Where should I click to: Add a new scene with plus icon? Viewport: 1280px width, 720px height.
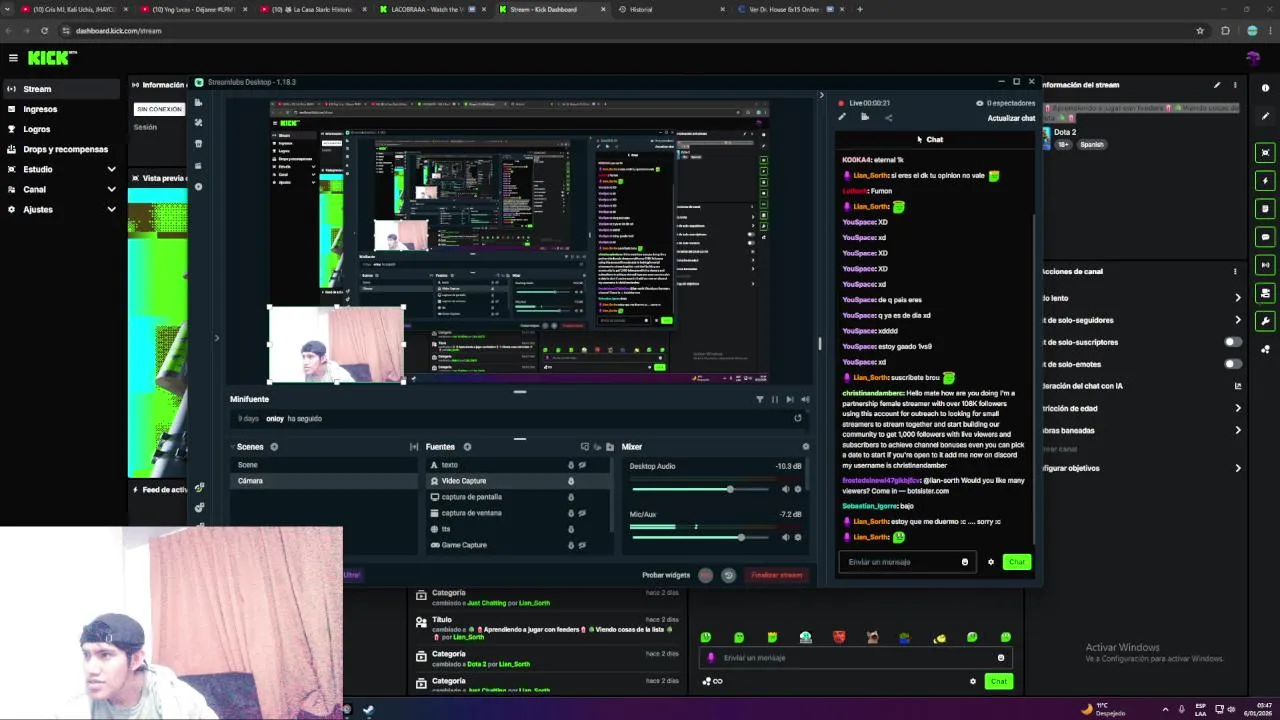pos(274,447)
